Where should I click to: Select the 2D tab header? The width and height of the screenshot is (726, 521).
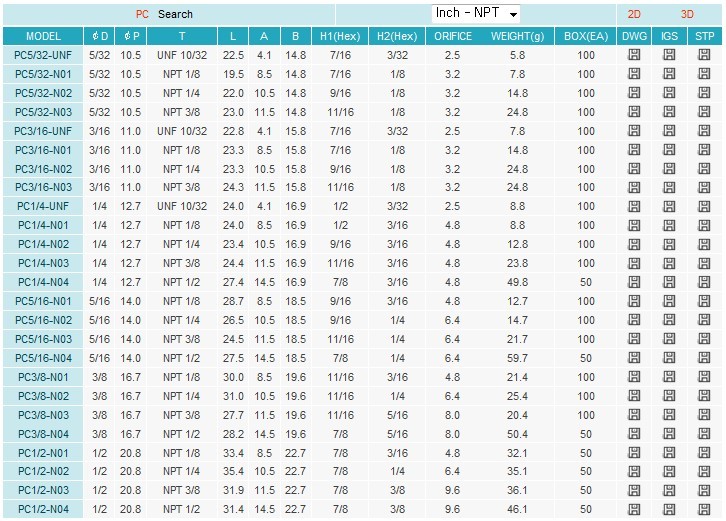(x=634, y=15)
